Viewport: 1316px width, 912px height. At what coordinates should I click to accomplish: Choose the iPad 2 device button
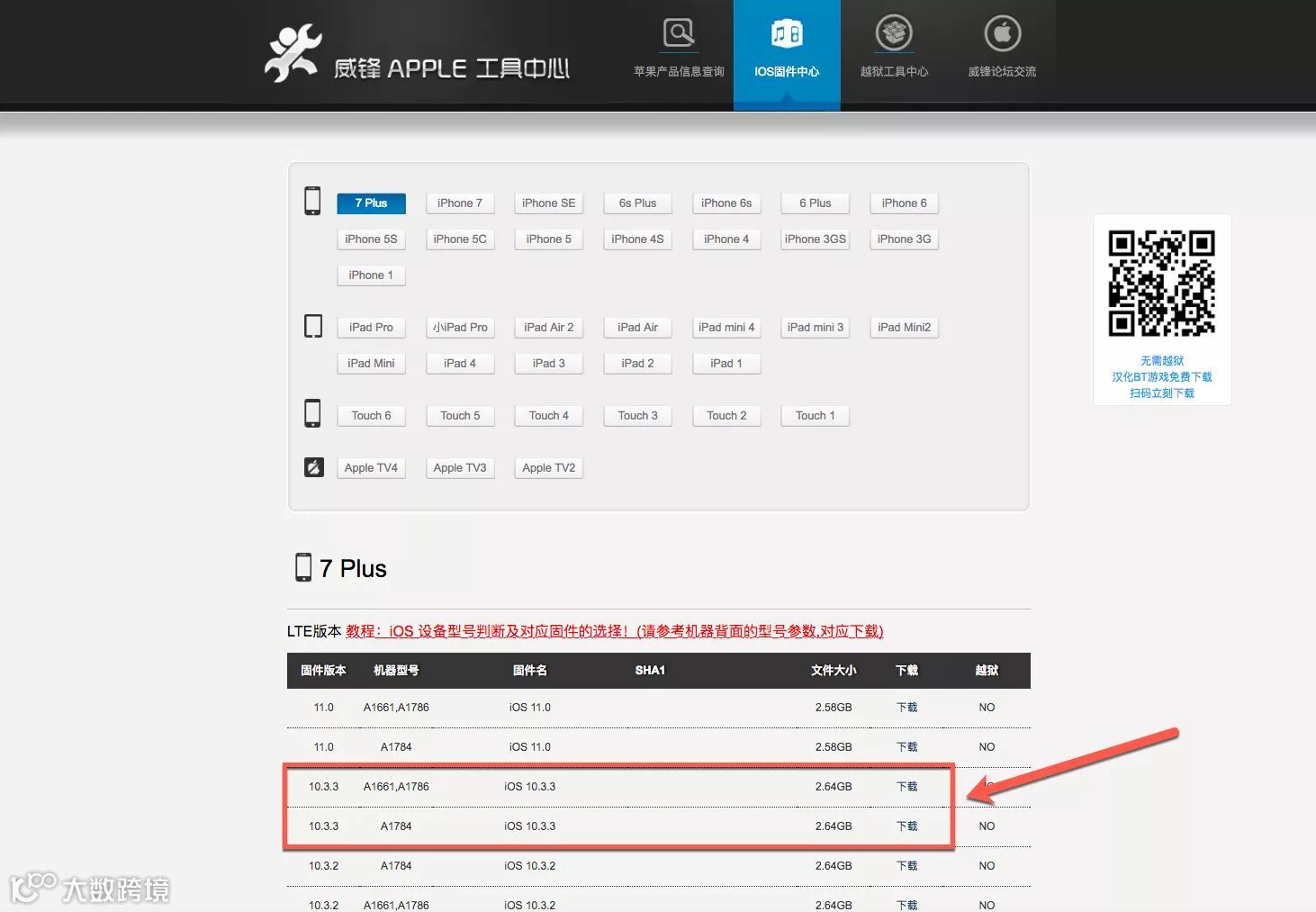638,364
